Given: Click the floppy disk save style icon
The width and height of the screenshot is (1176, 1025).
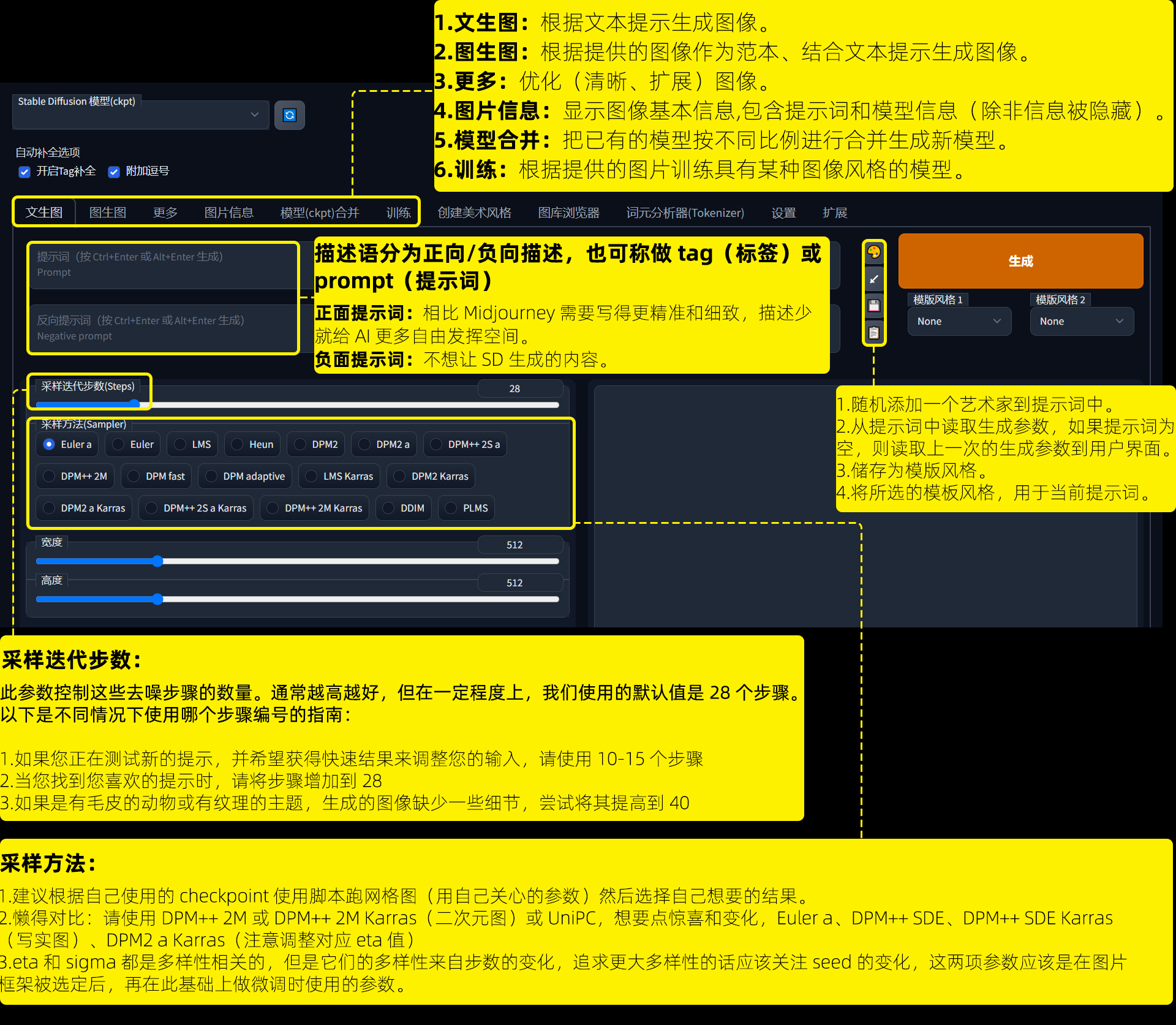Looking at the screenshot, I should [x=874, y=306].
